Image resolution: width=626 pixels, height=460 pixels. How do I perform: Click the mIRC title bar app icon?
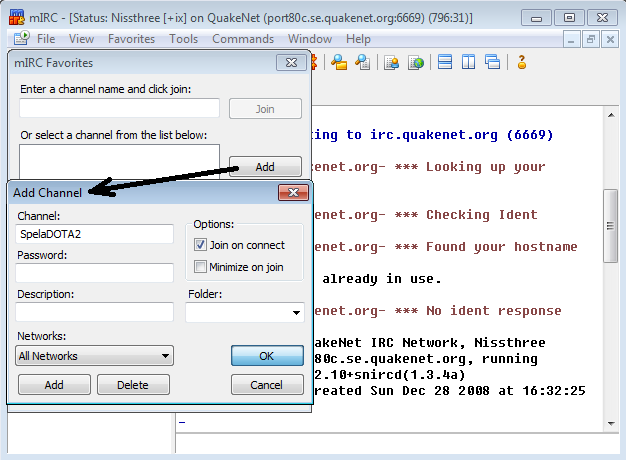click(x=17, y=18)
